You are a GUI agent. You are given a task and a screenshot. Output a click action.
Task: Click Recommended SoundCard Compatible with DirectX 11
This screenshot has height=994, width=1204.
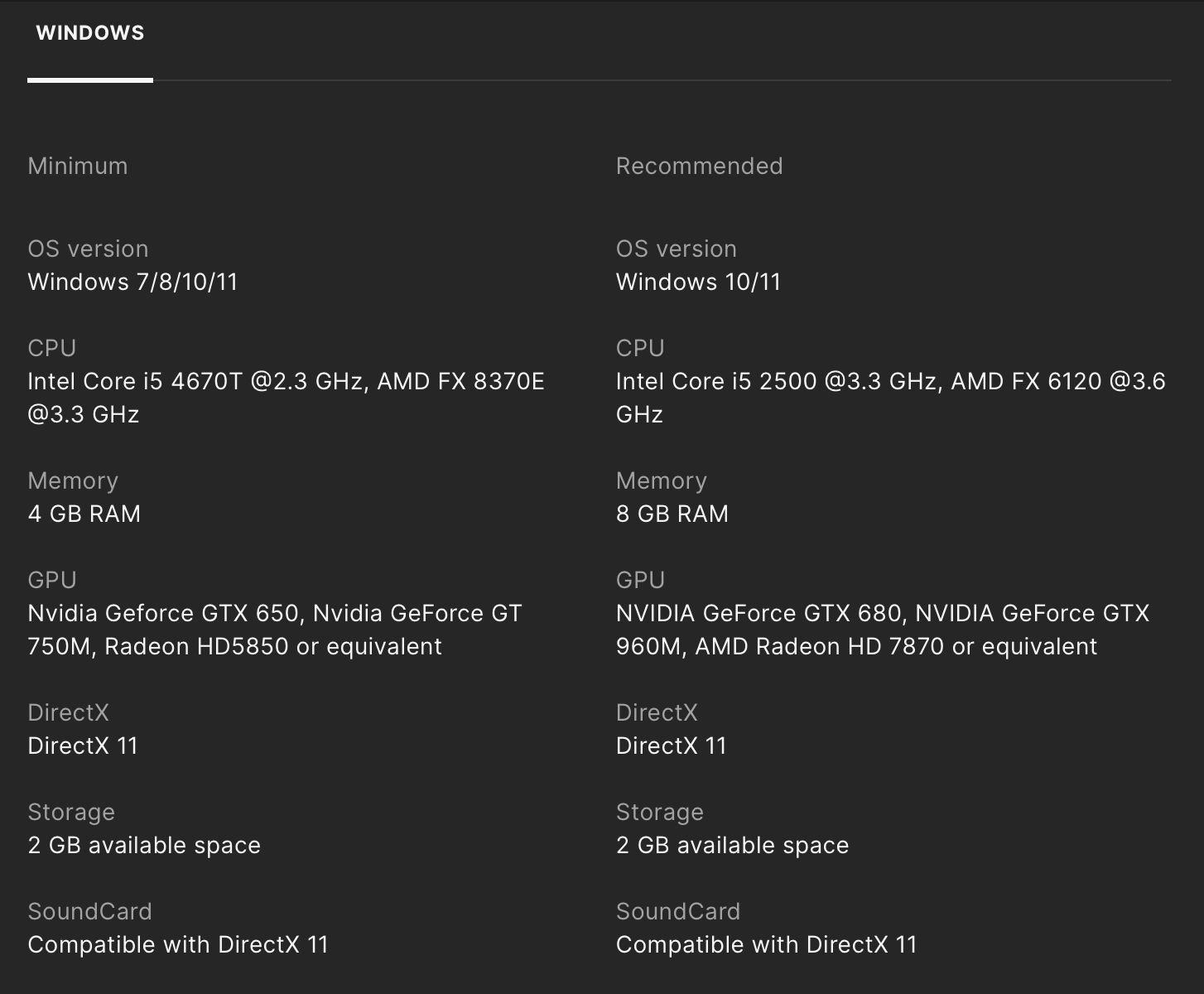(766, 944)
